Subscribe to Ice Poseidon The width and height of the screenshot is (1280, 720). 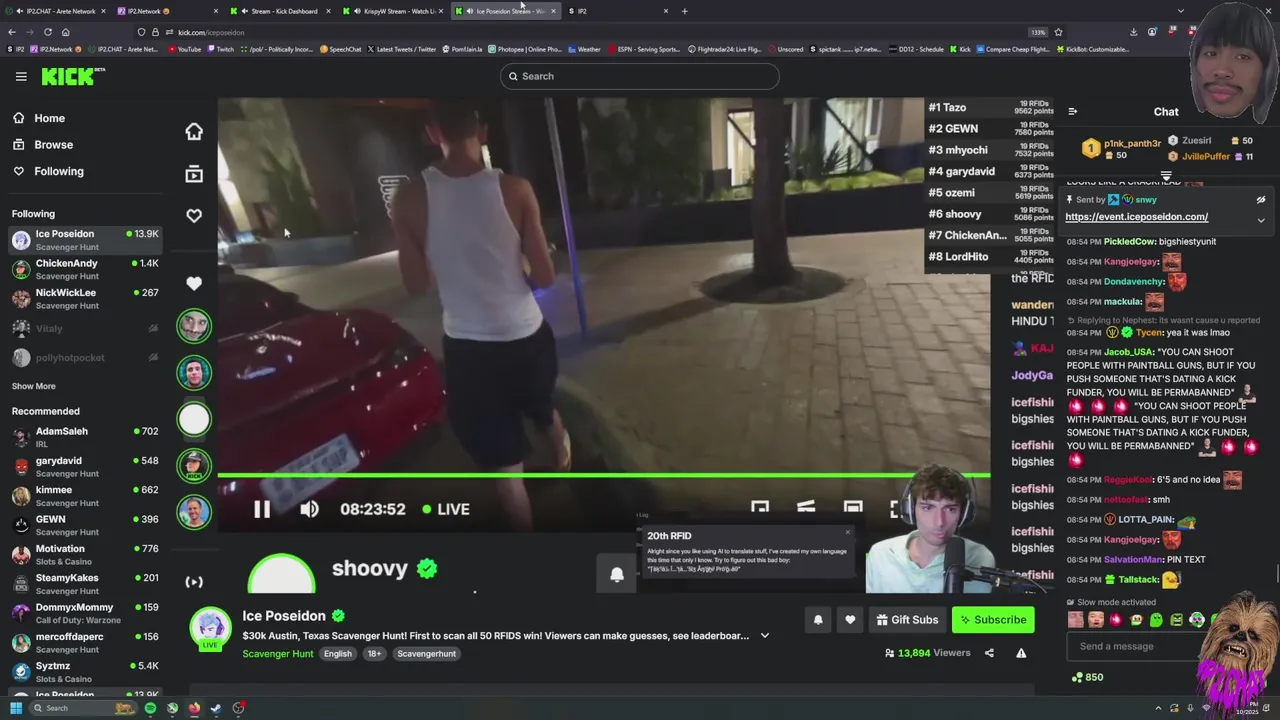click(x=993, y=620)
